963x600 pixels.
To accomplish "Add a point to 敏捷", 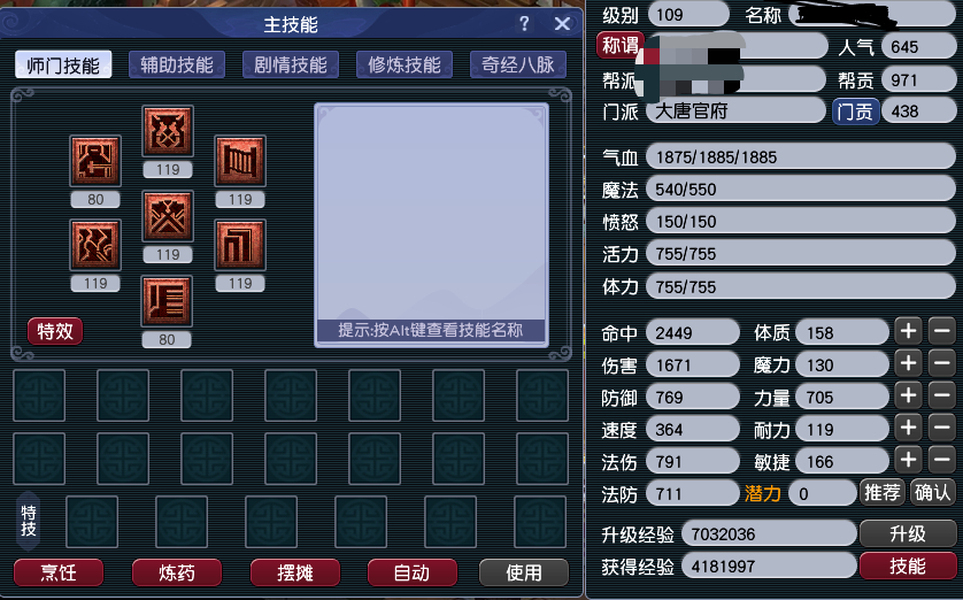I will pos(907,460).
